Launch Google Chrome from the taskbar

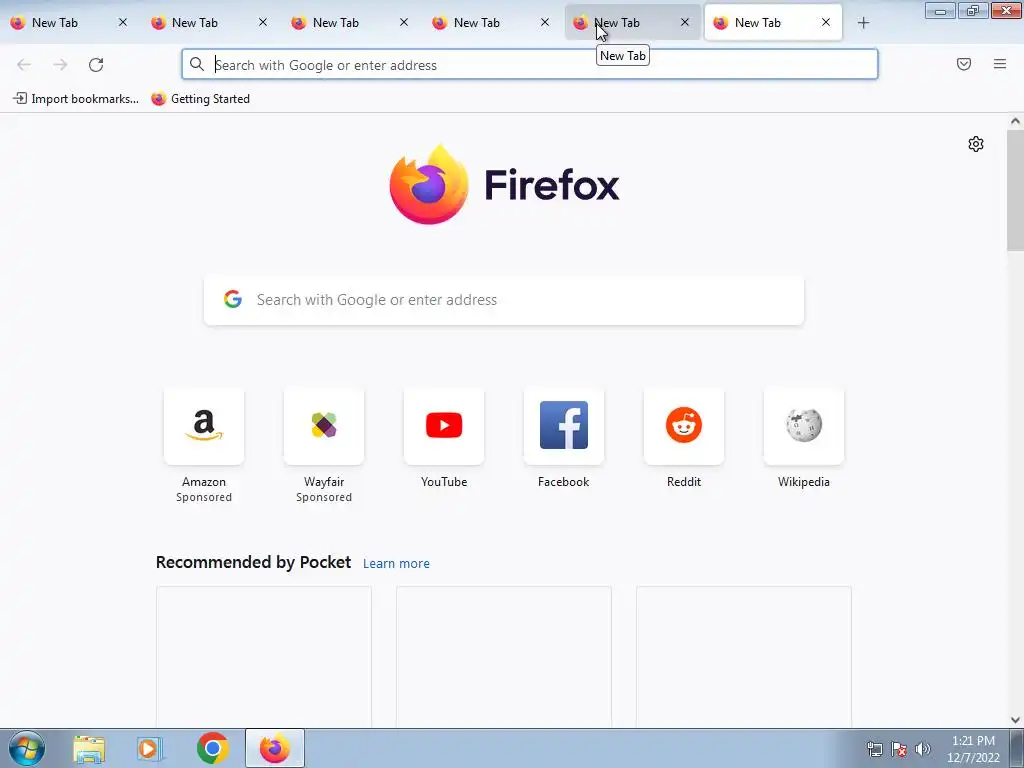point(212,748)
